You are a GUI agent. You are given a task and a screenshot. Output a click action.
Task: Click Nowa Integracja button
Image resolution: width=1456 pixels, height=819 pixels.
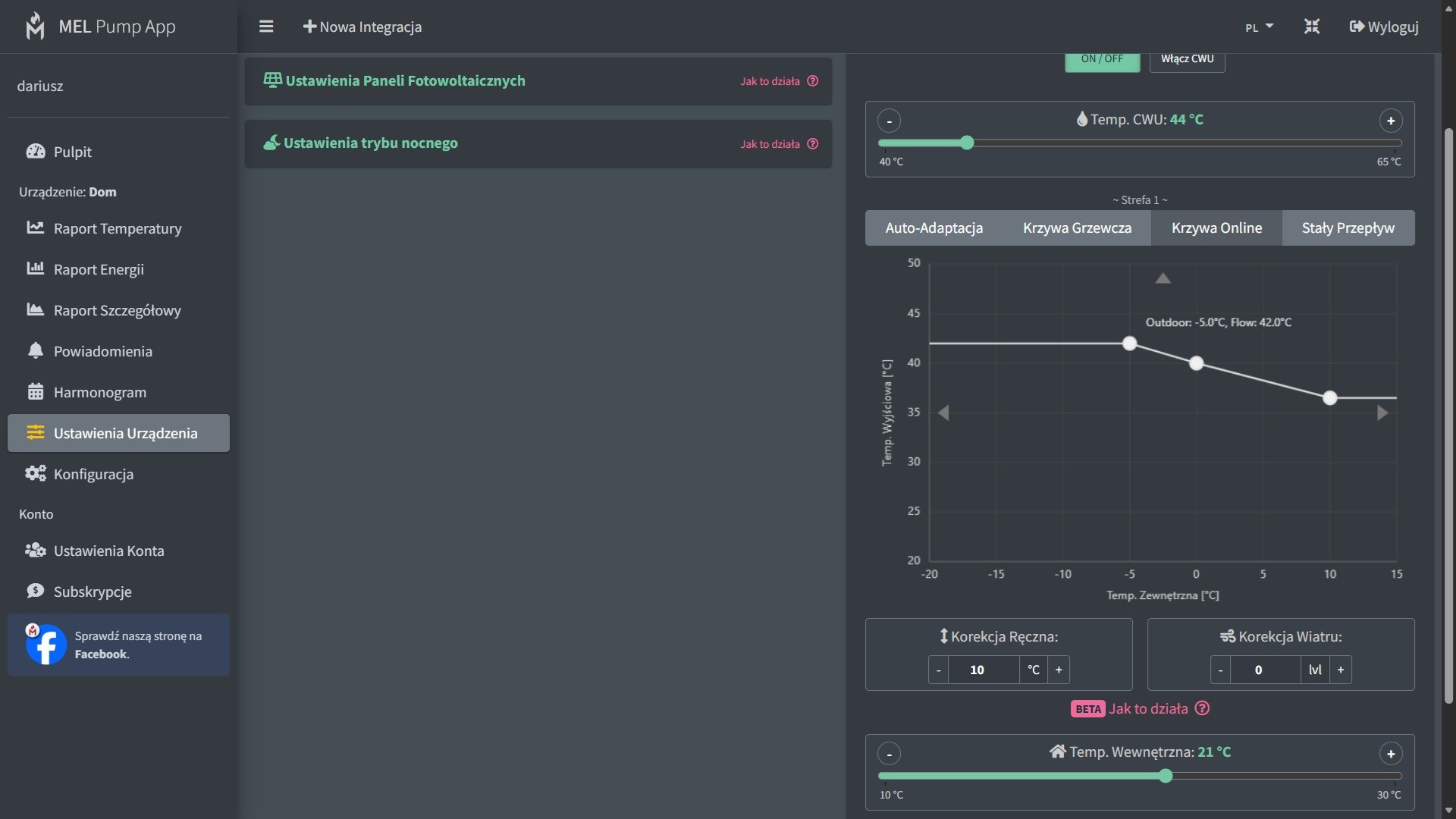[362, 27]
